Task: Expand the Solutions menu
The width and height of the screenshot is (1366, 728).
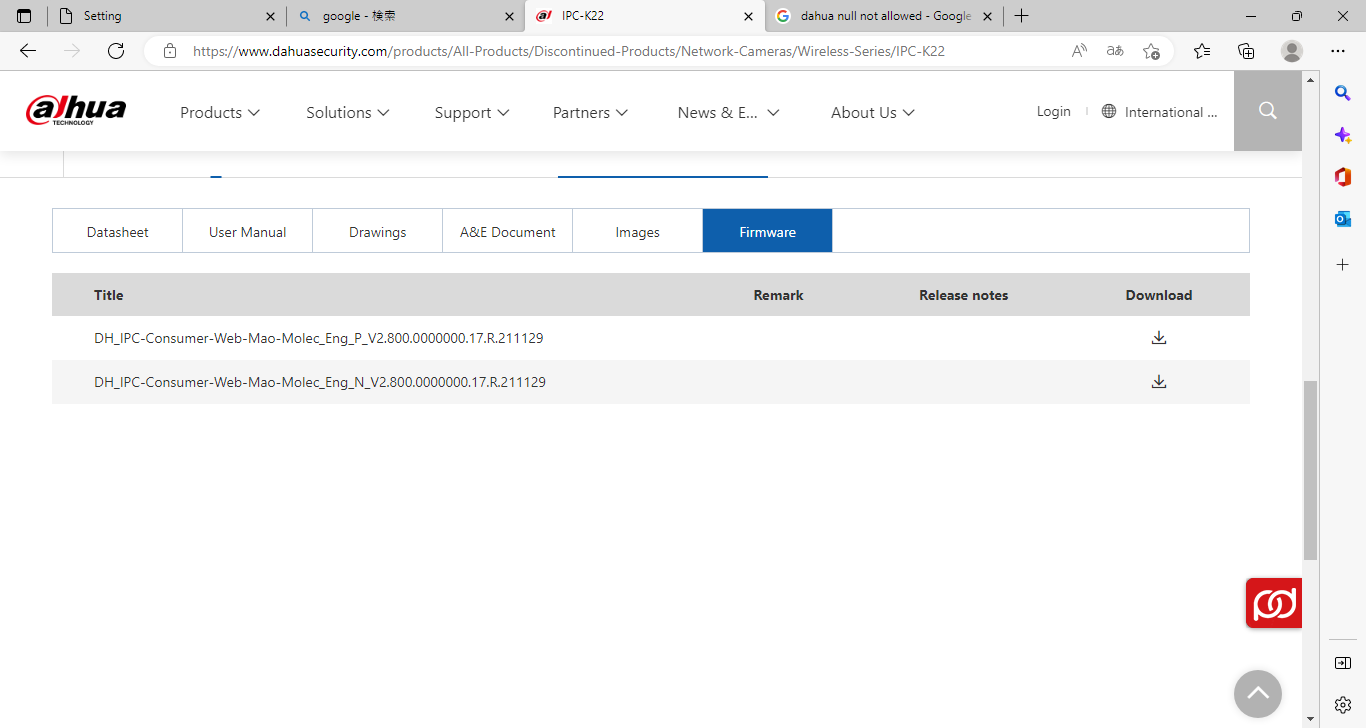Action: tap(348, 113)
